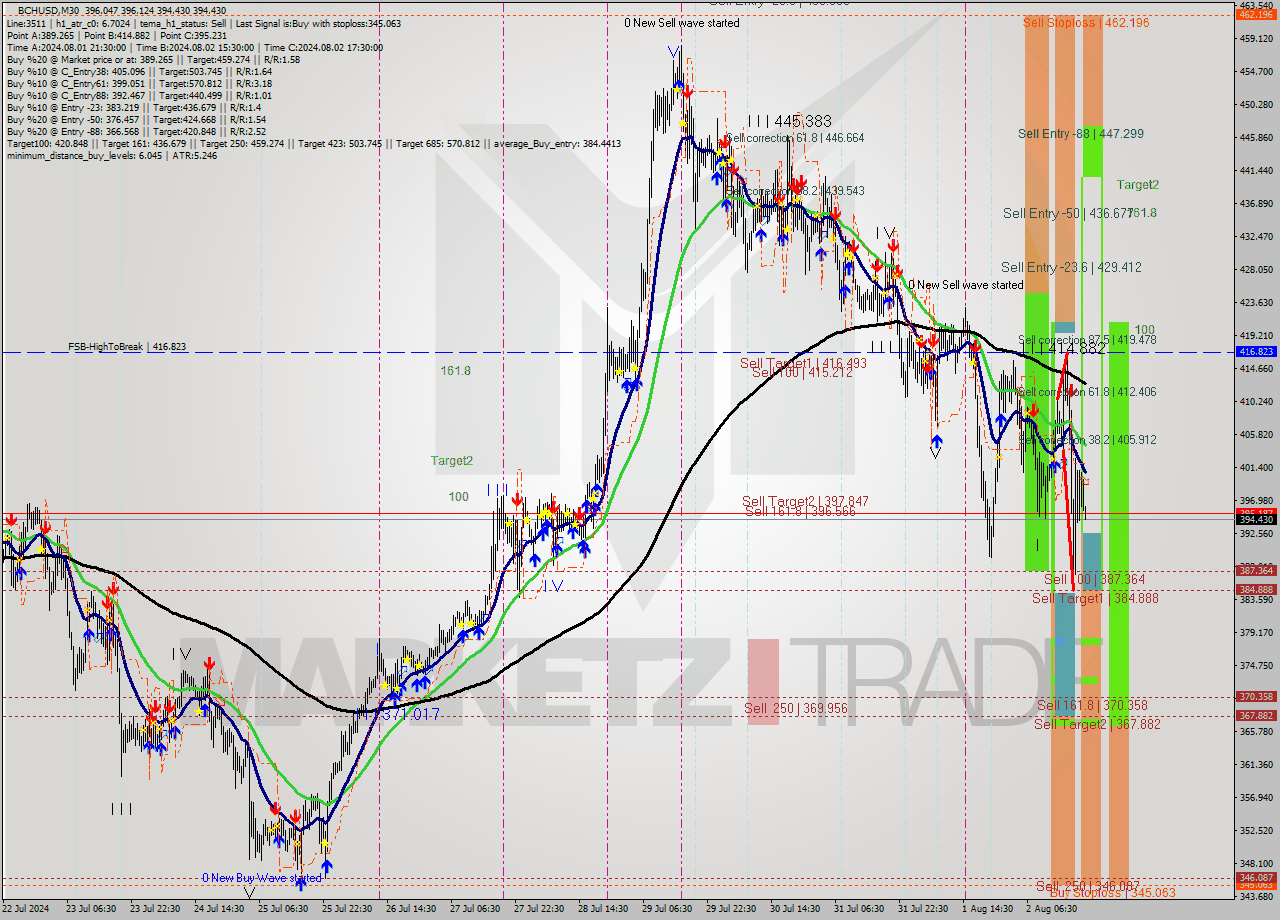Click the '25 Jul 06:30' time label
Viewport: 1280px width, 920px height.
coord(283,909)
